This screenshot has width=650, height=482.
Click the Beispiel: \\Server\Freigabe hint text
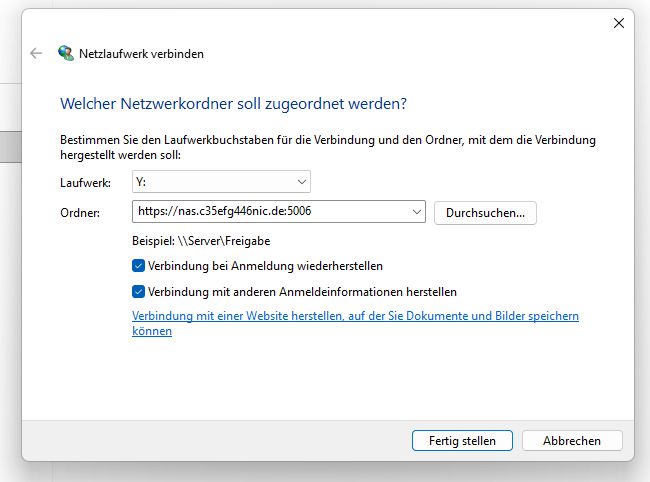(x=201, y=241)
